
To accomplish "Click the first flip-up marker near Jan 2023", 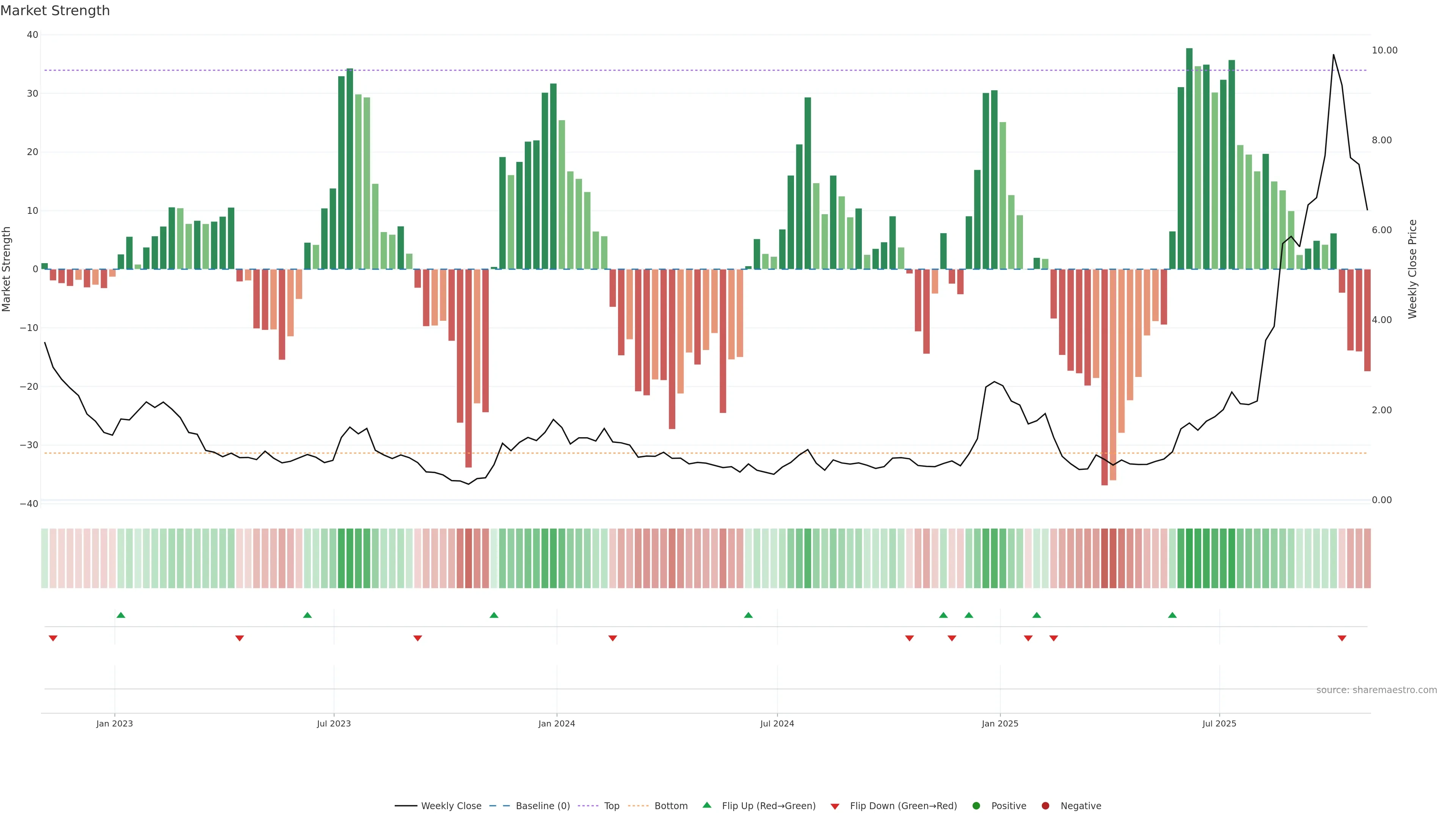I will pos(121,615).
